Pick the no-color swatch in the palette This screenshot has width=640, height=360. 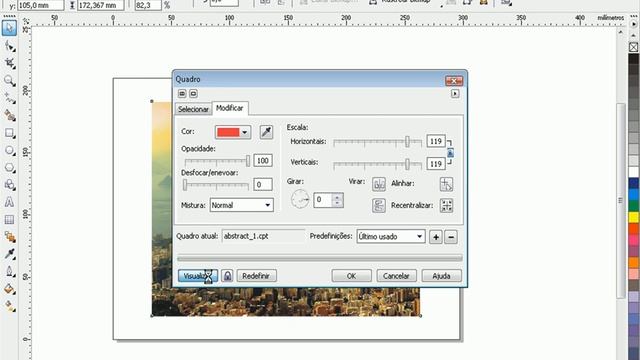click(633, 47)
